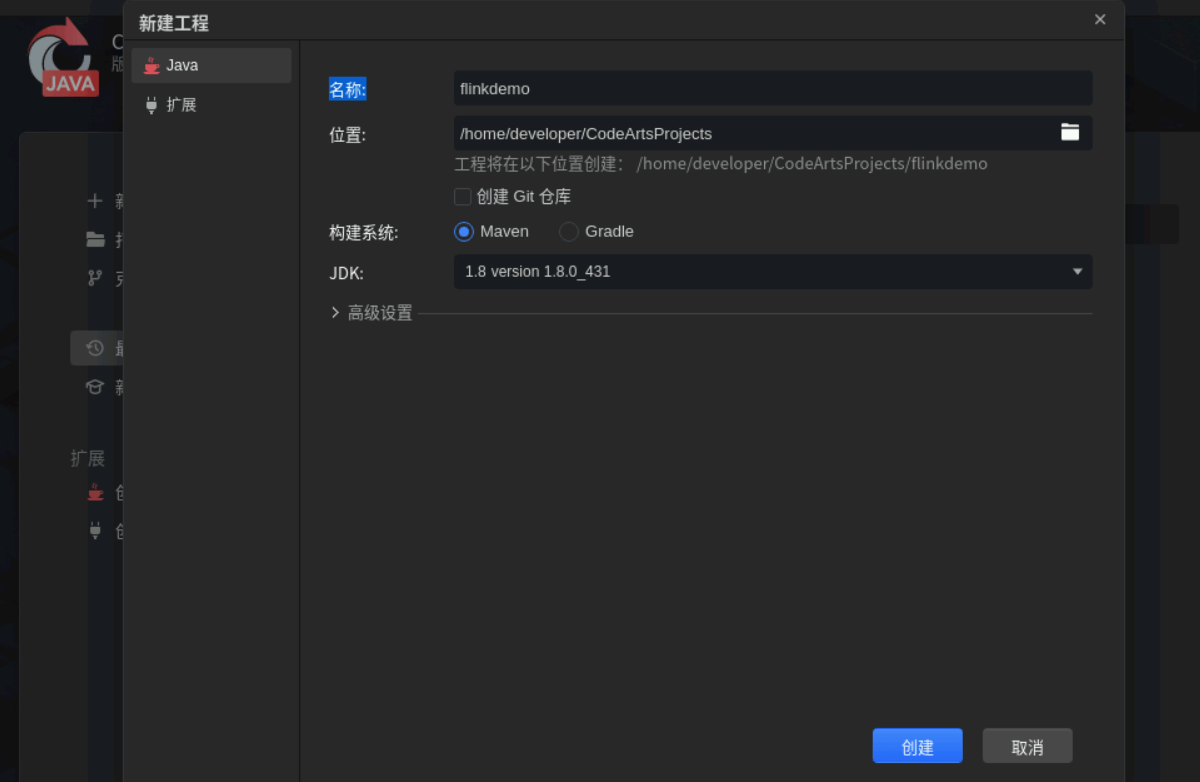Viewport: 1200px width, 782px height.
Task: Click the 名称: label
Action: (348, 90)
